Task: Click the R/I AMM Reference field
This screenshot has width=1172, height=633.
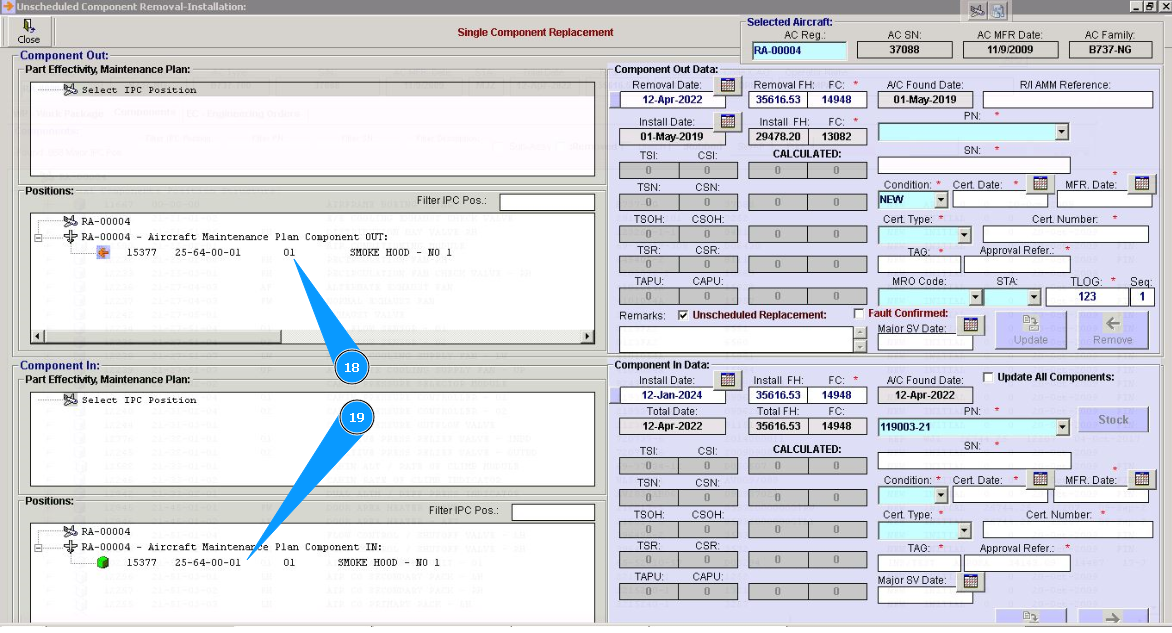Action: click(x=1067, y=99)
